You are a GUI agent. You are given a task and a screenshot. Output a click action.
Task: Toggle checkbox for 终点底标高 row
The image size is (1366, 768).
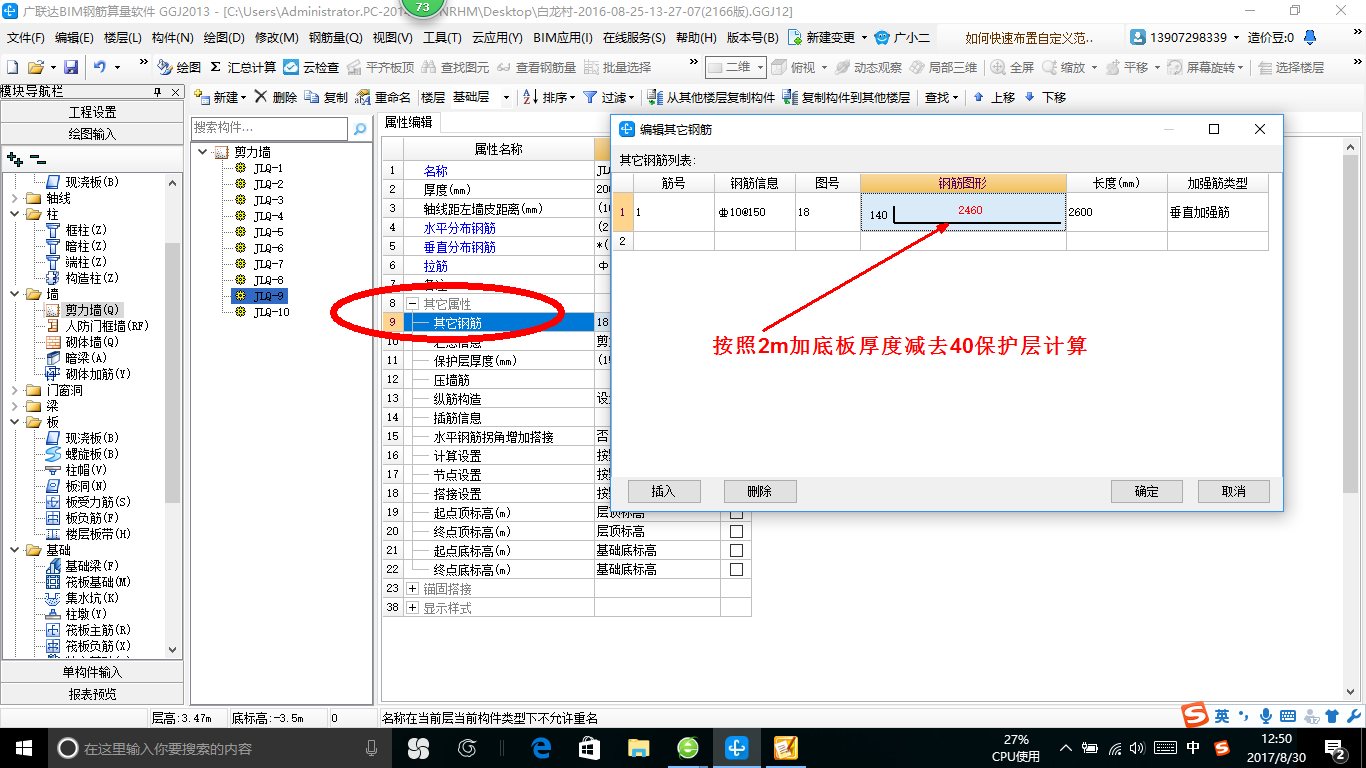coord(737,569)
